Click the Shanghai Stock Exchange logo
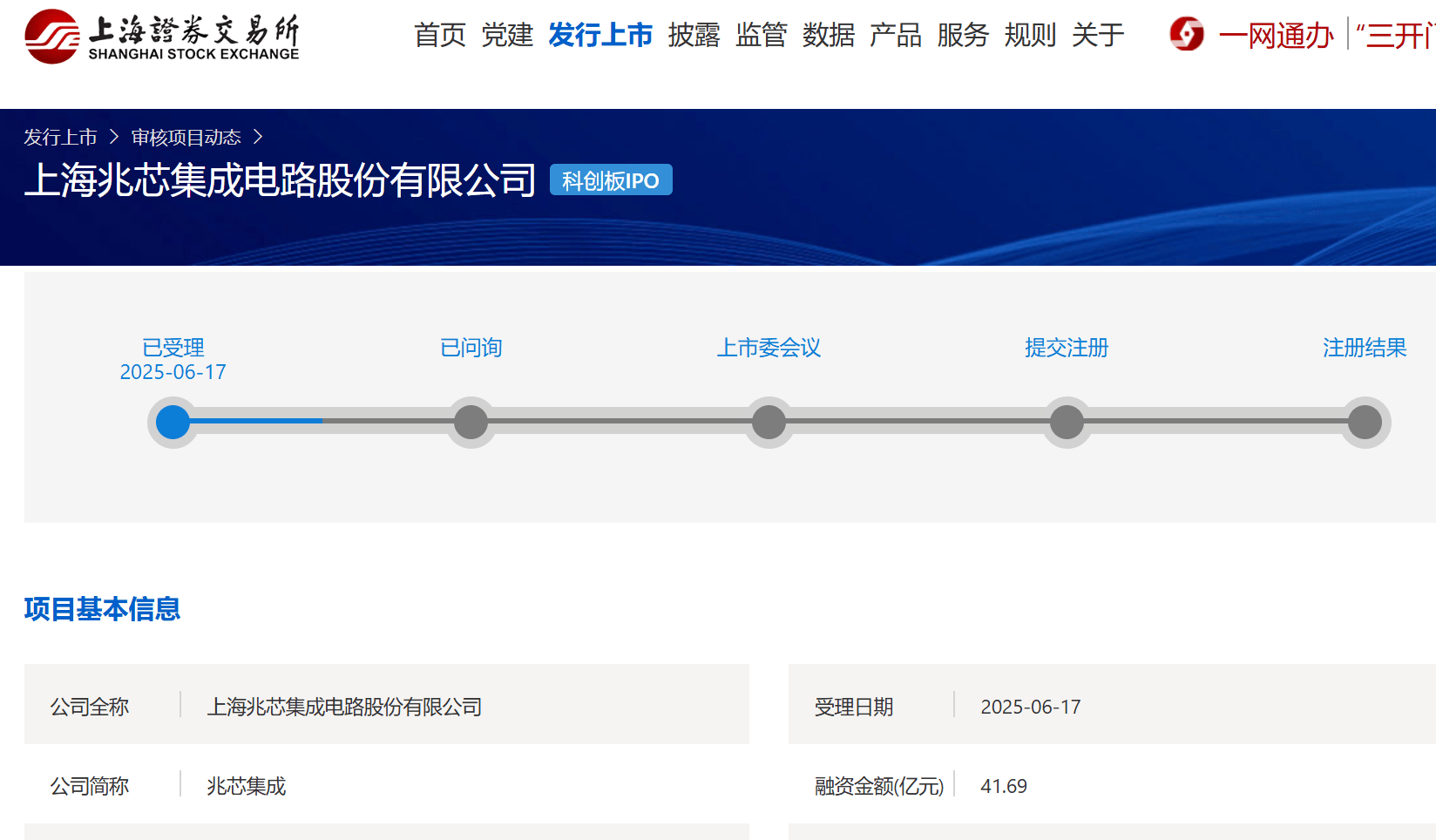The image size is (1436, 840). 162,37
